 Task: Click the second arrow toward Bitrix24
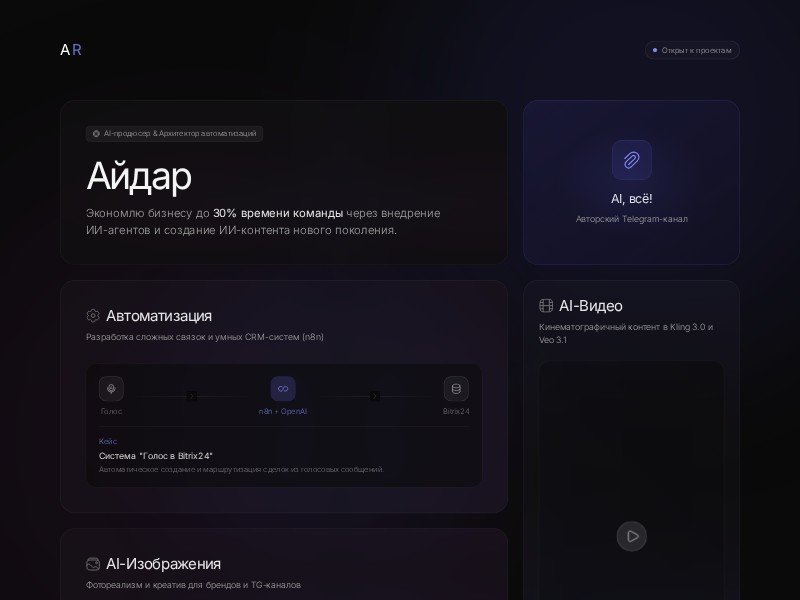pos(374,396)
